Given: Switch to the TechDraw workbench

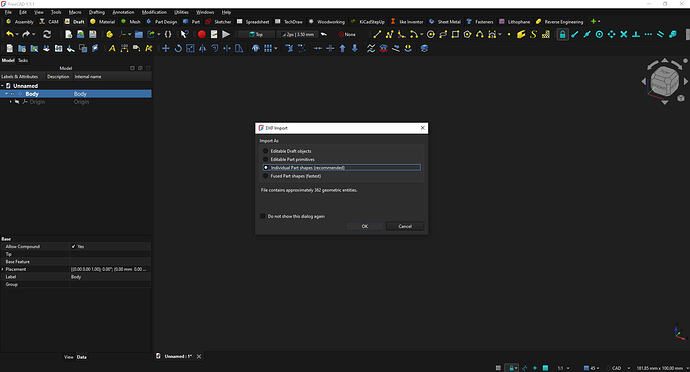Looking at the screenshot, I should tap(289, 22).
